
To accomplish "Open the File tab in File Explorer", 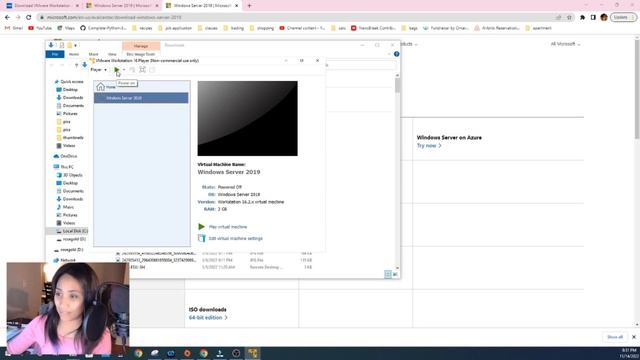I will 55,54.
